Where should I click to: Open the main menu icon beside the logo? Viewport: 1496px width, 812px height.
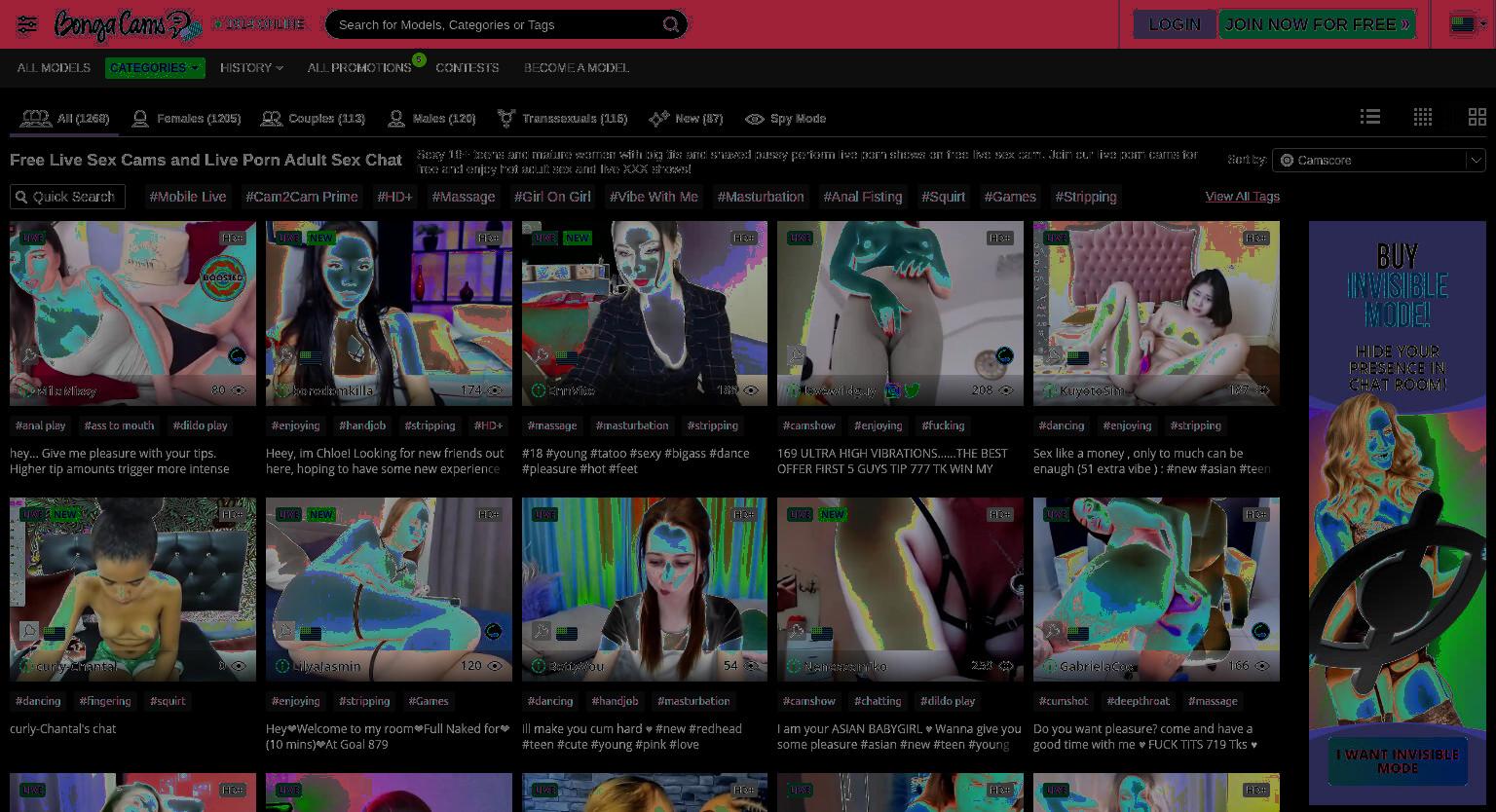click(27, 24)
